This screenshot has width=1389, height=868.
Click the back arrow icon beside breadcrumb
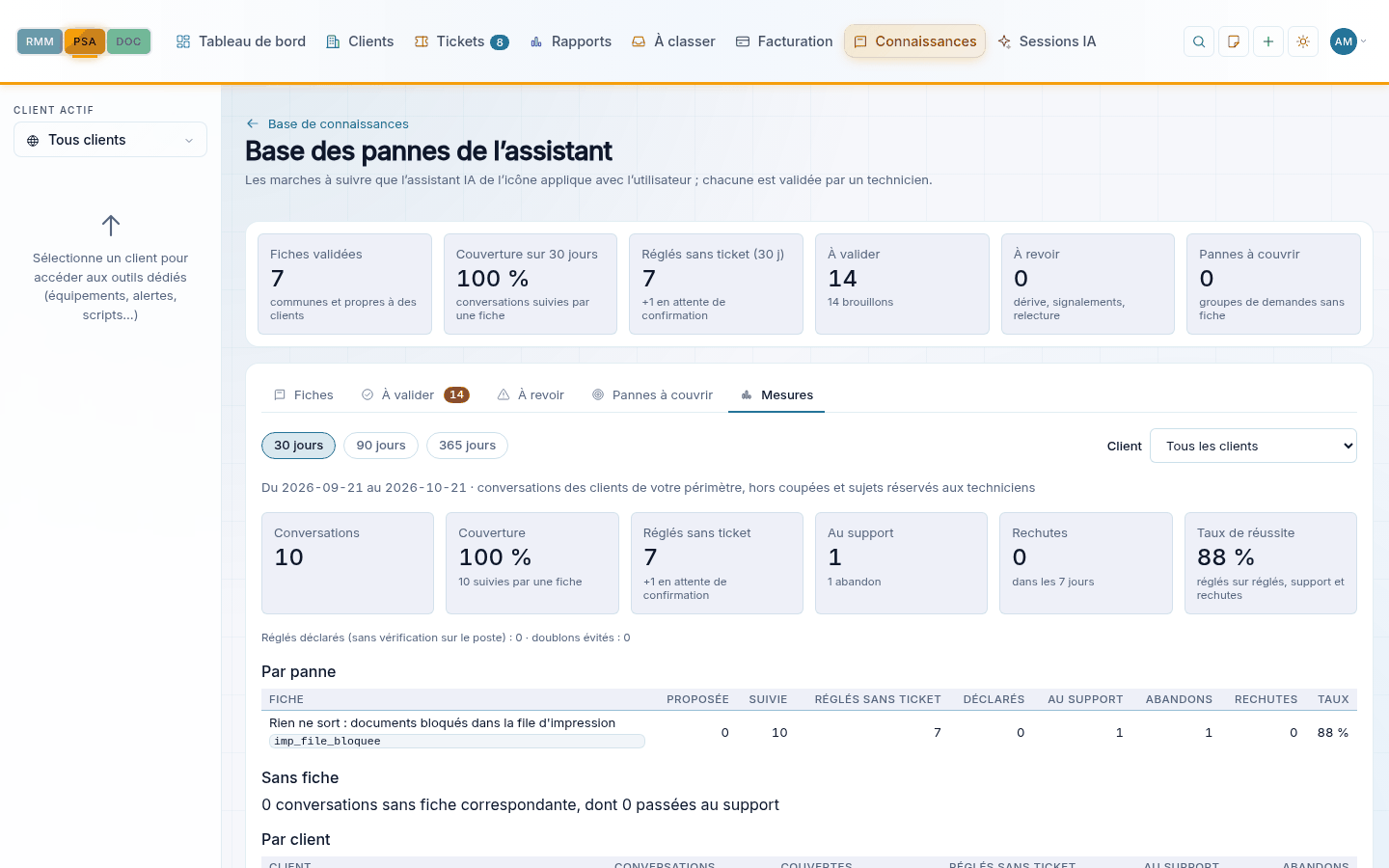[x=252, y=123]
